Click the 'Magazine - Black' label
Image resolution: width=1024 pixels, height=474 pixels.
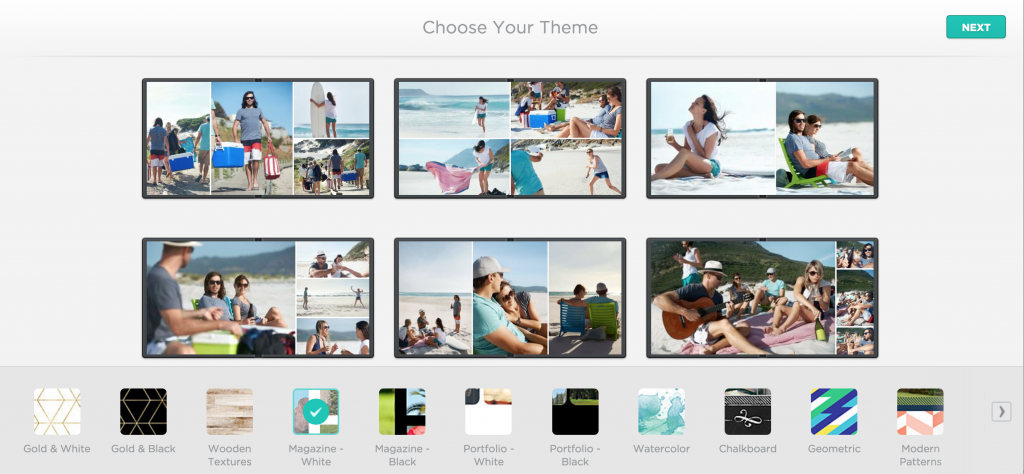(402, 455)
